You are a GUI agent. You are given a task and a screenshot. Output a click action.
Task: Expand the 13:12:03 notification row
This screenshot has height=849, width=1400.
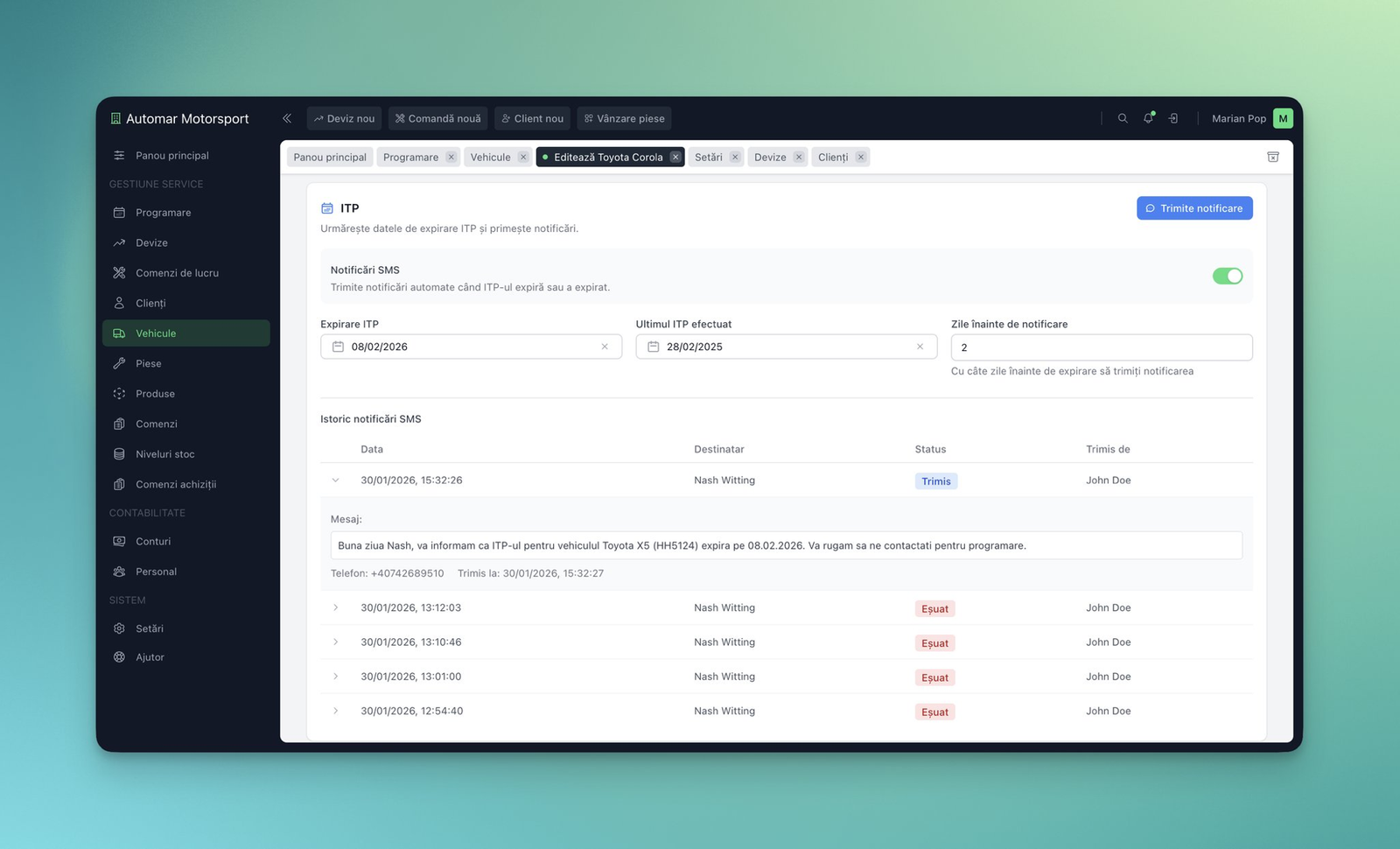coord(335,607)
